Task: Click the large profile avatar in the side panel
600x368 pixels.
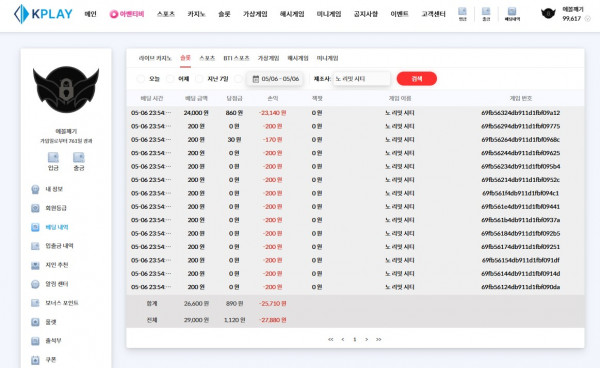Action: coord(66,89)
